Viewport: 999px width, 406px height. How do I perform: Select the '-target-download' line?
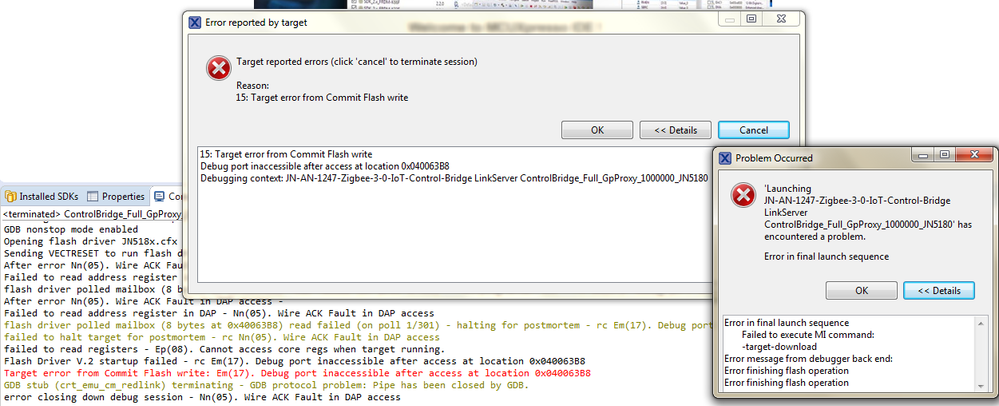[x=780, y=347]
